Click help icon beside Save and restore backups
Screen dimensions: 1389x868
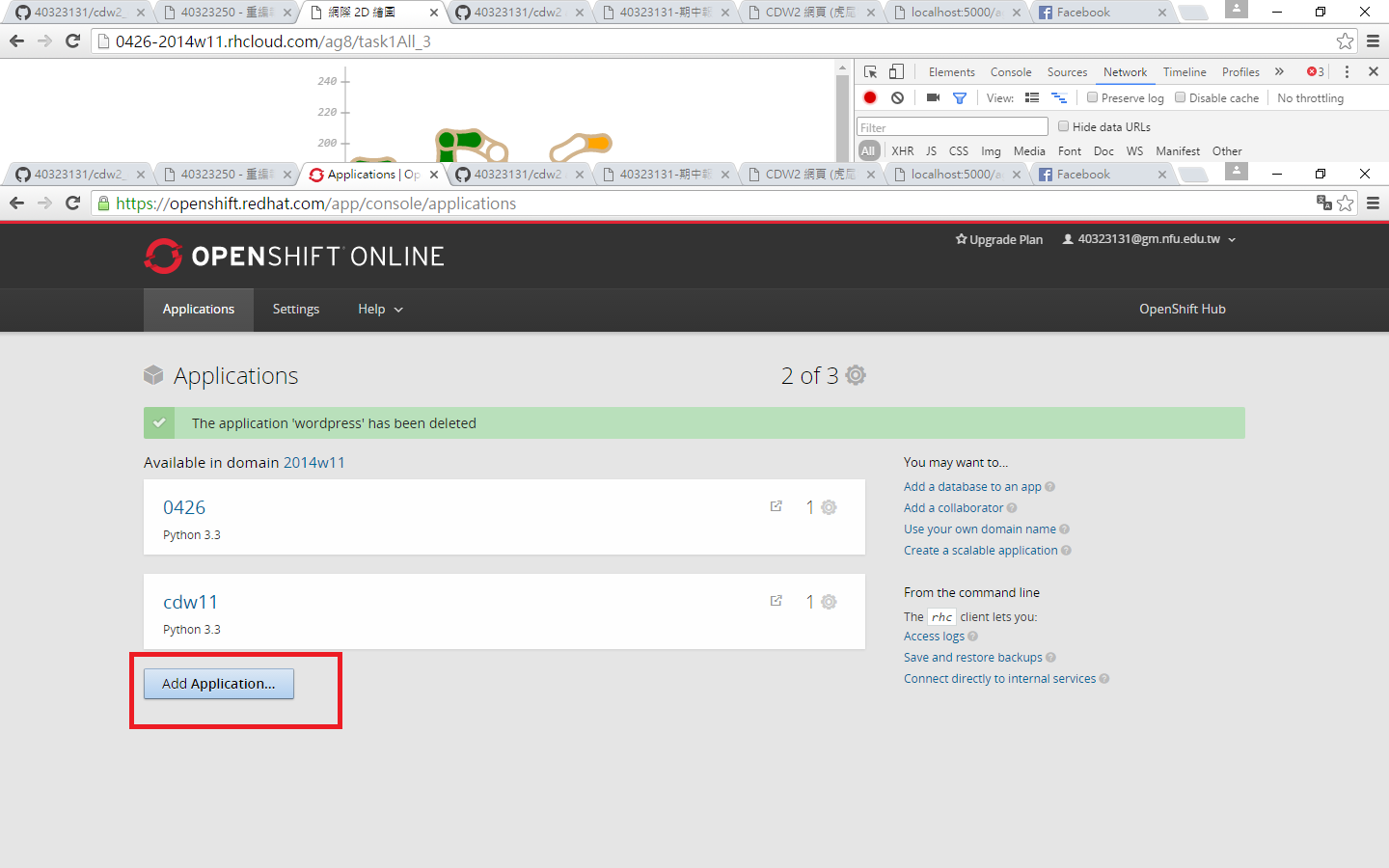tap(1051, 658)
